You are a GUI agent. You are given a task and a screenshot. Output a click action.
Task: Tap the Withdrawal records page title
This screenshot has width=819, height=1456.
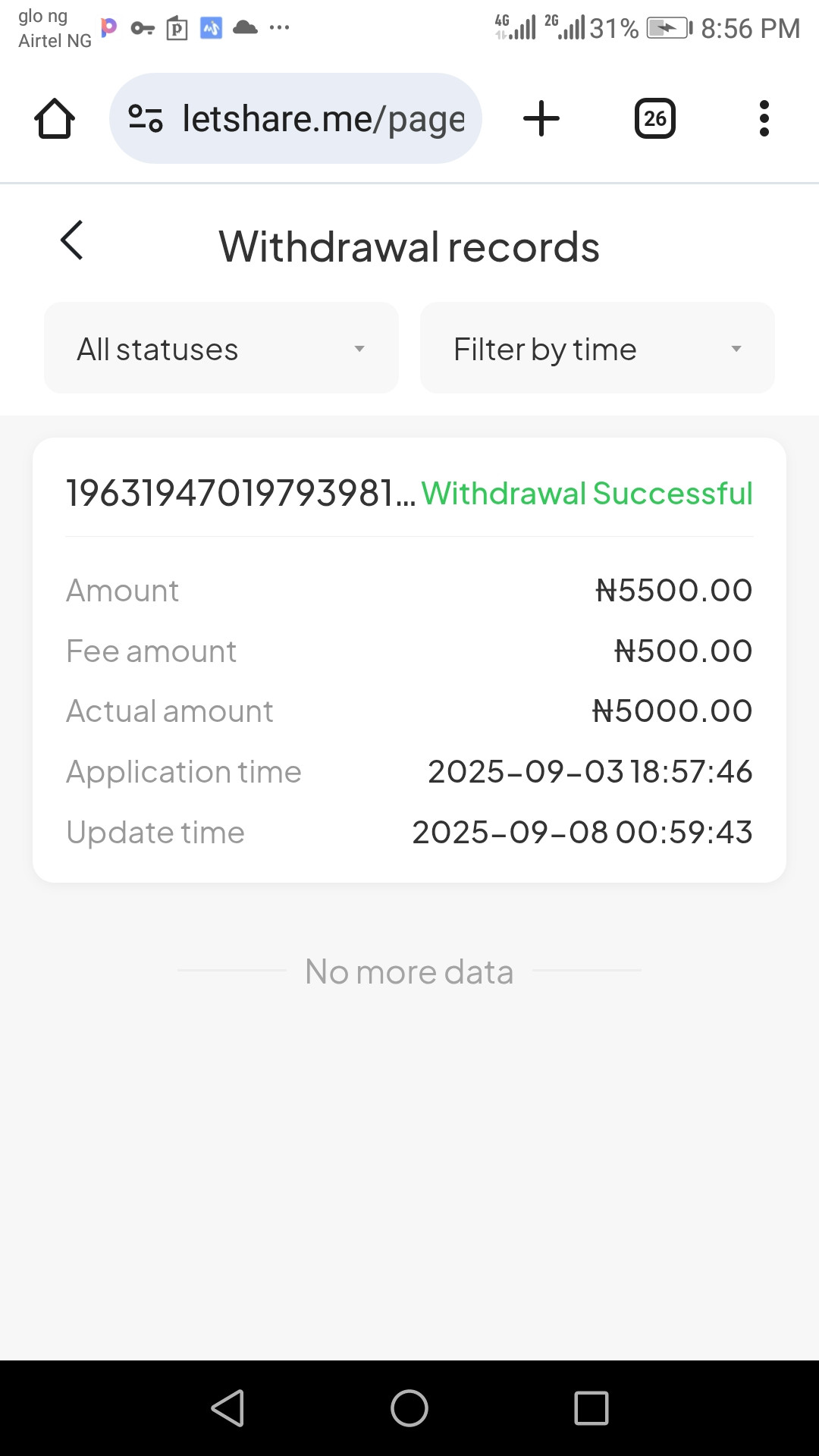click(409, 247)
